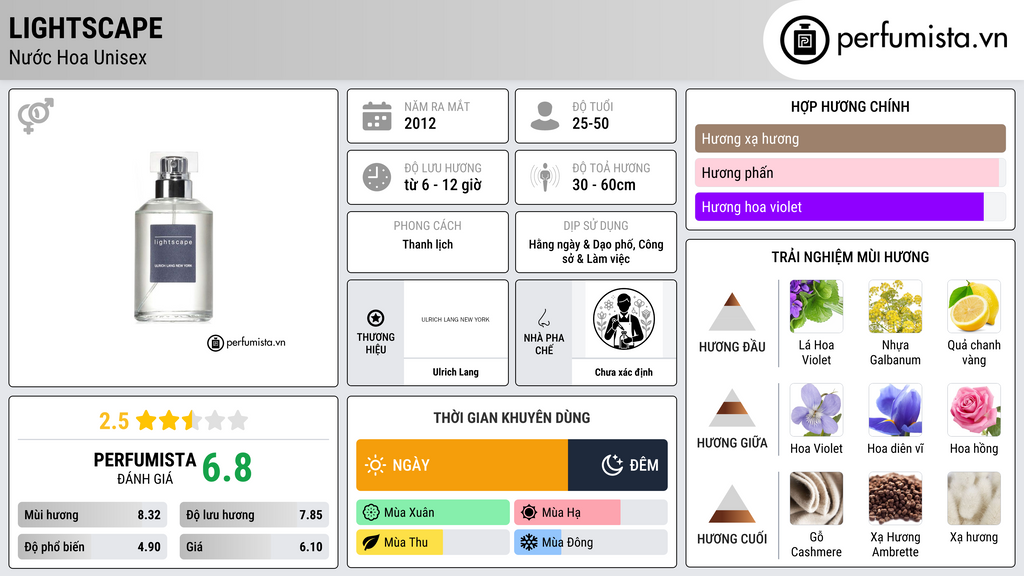
Task: Click the nose icon above Nhà pha chế
Action: tap(543, 318)
